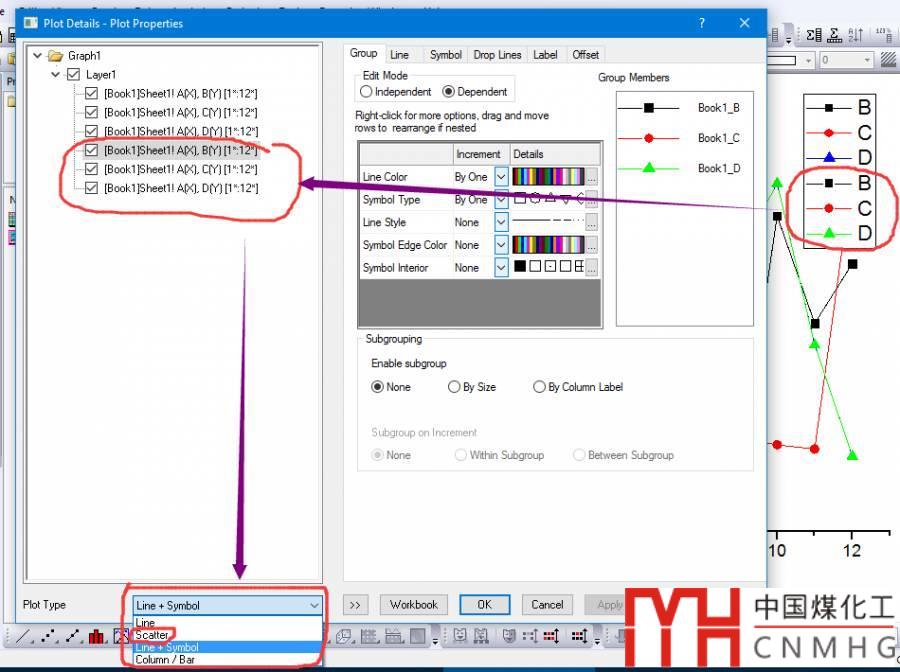
Task: Switch to the Drop Lines tab
Action: tap(497, 55)
